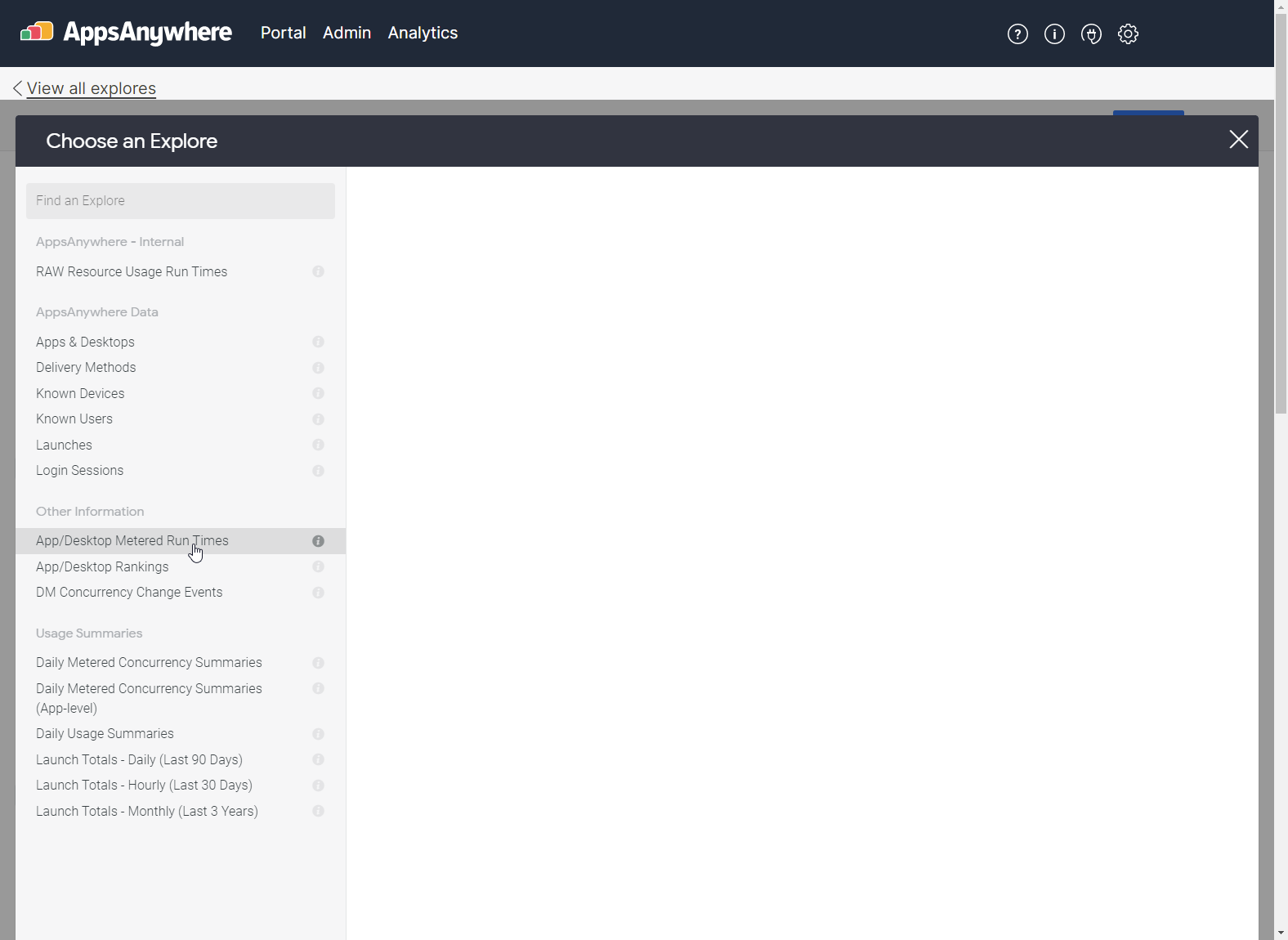Screen dimensions: 1288x940
Task: Open the Portal menu
Action: 283,33
